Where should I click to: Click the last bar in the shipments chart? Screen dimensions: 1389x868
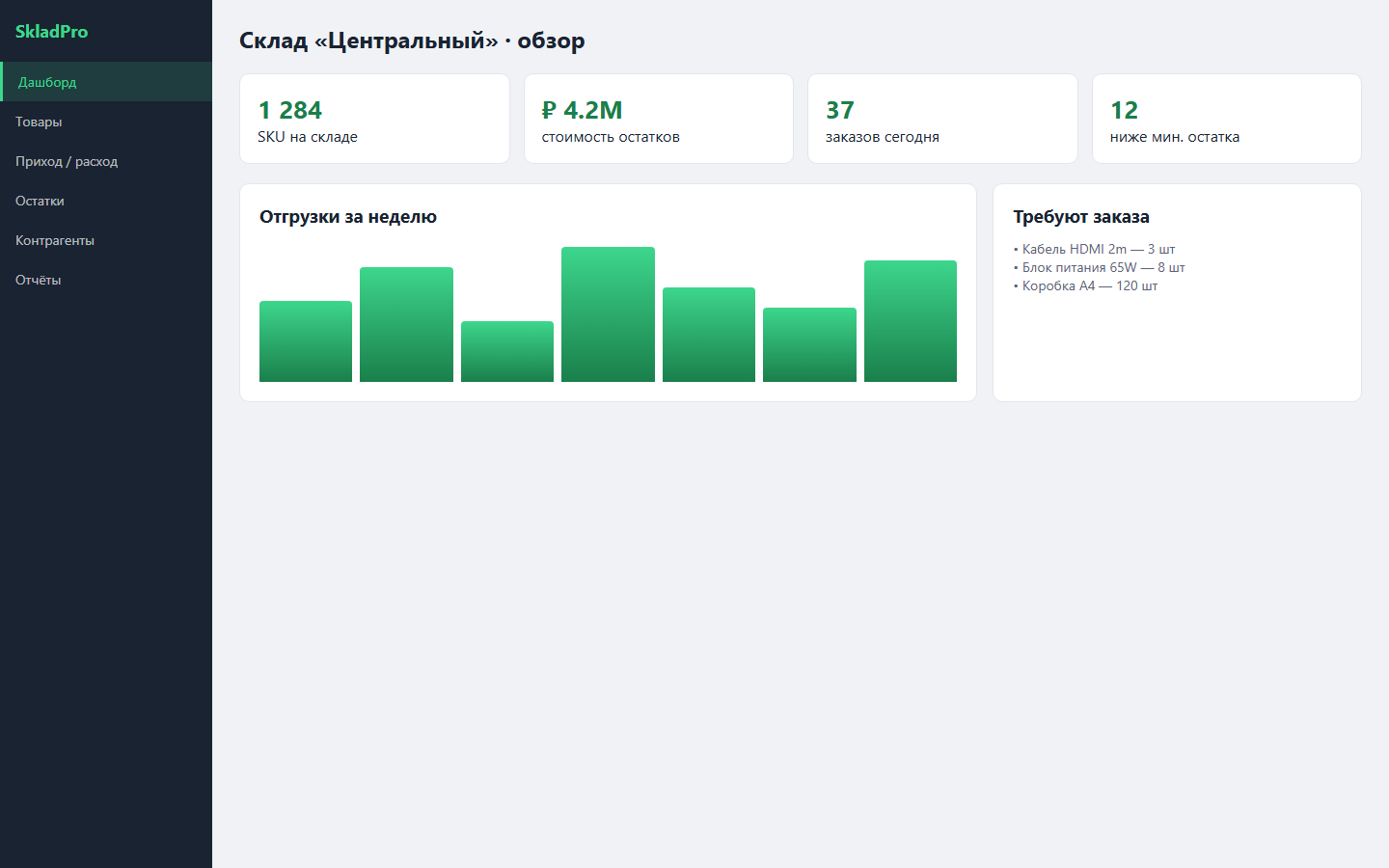[911, 321]
